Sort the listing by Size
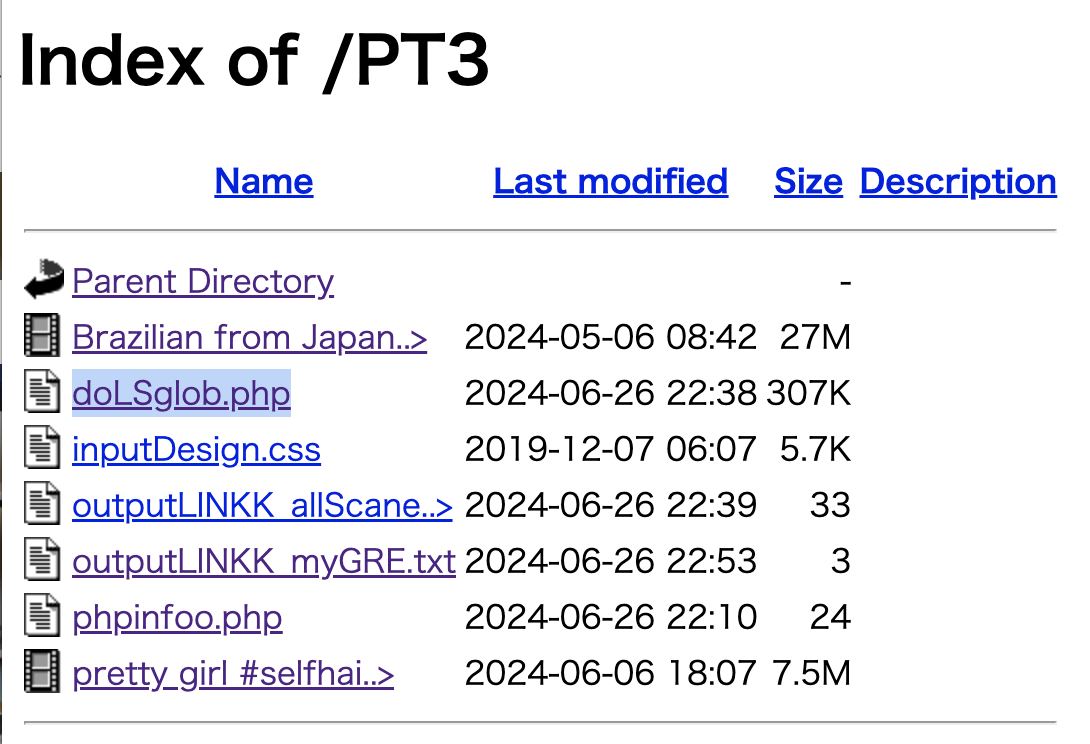Screen dimensions: 1090x744 (x=808, y=181)
